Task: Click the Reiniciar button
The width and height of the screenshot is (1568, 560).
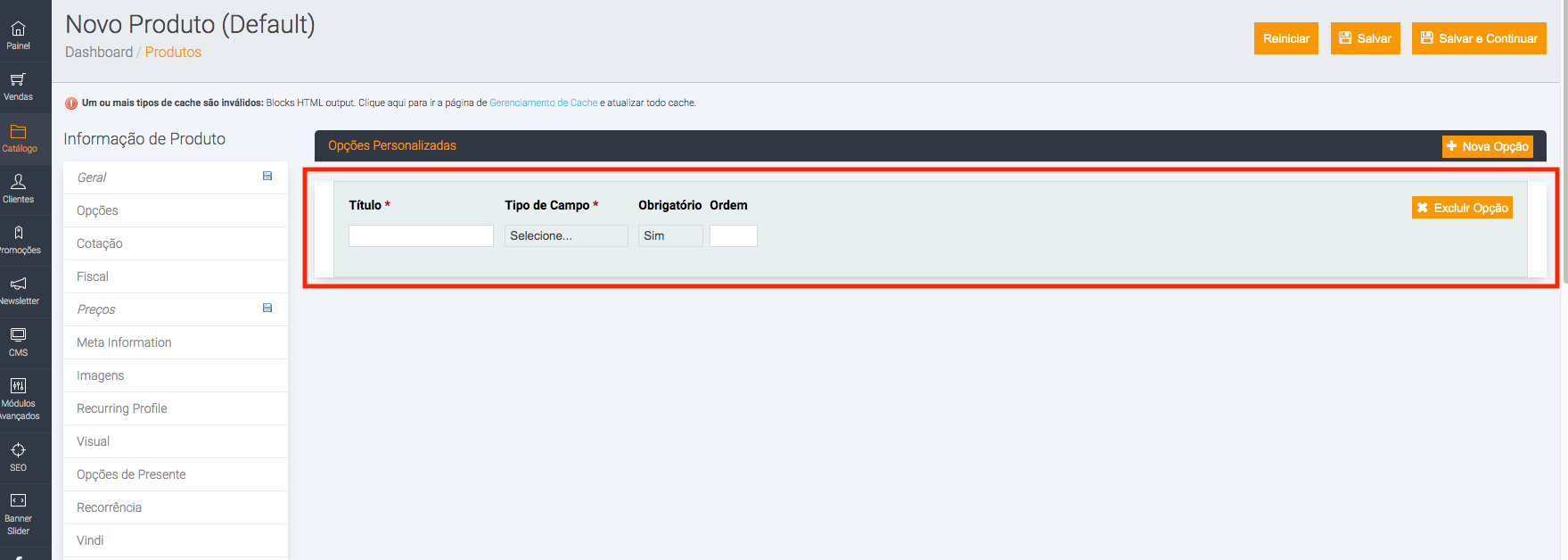Action: pos(1285,38)
